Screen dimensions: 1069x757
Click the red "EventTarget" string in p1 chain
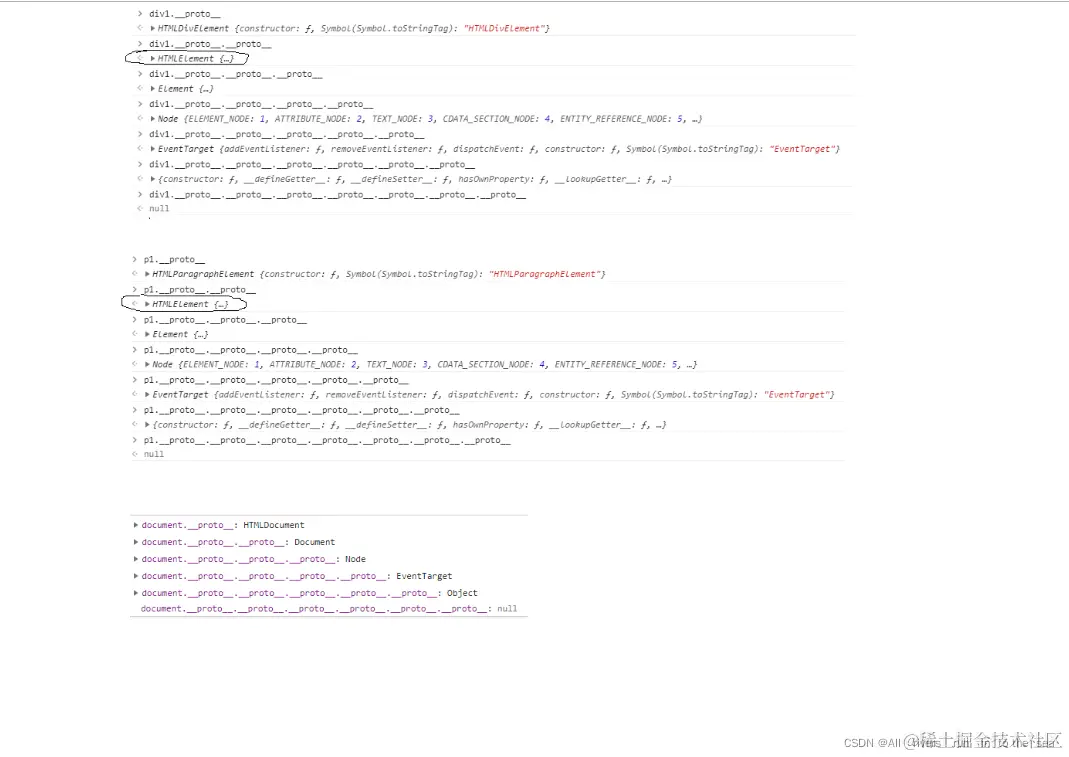[796, 394]
